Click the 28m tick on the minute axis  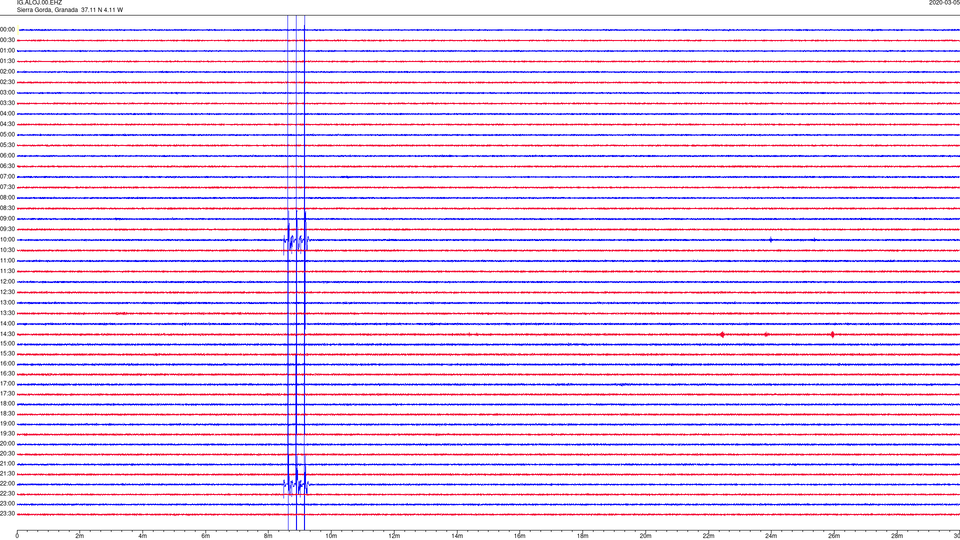897,536
